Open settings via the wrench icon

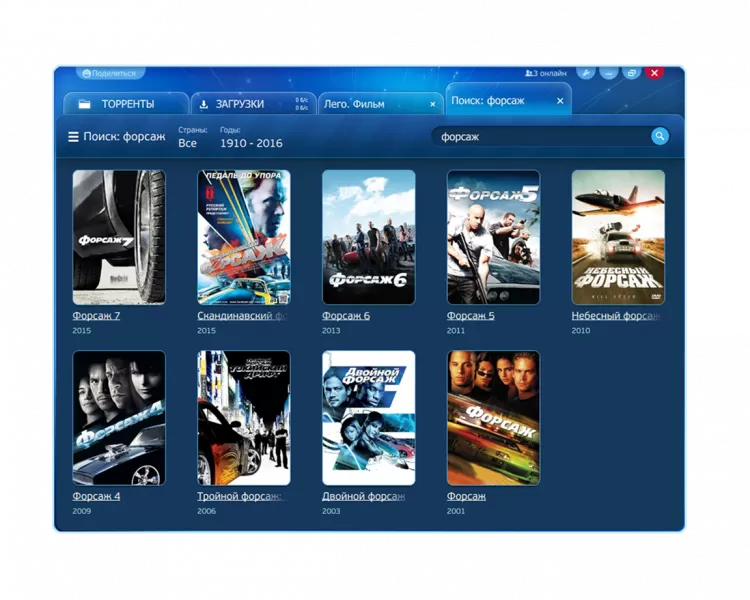(x=586, y=73)
